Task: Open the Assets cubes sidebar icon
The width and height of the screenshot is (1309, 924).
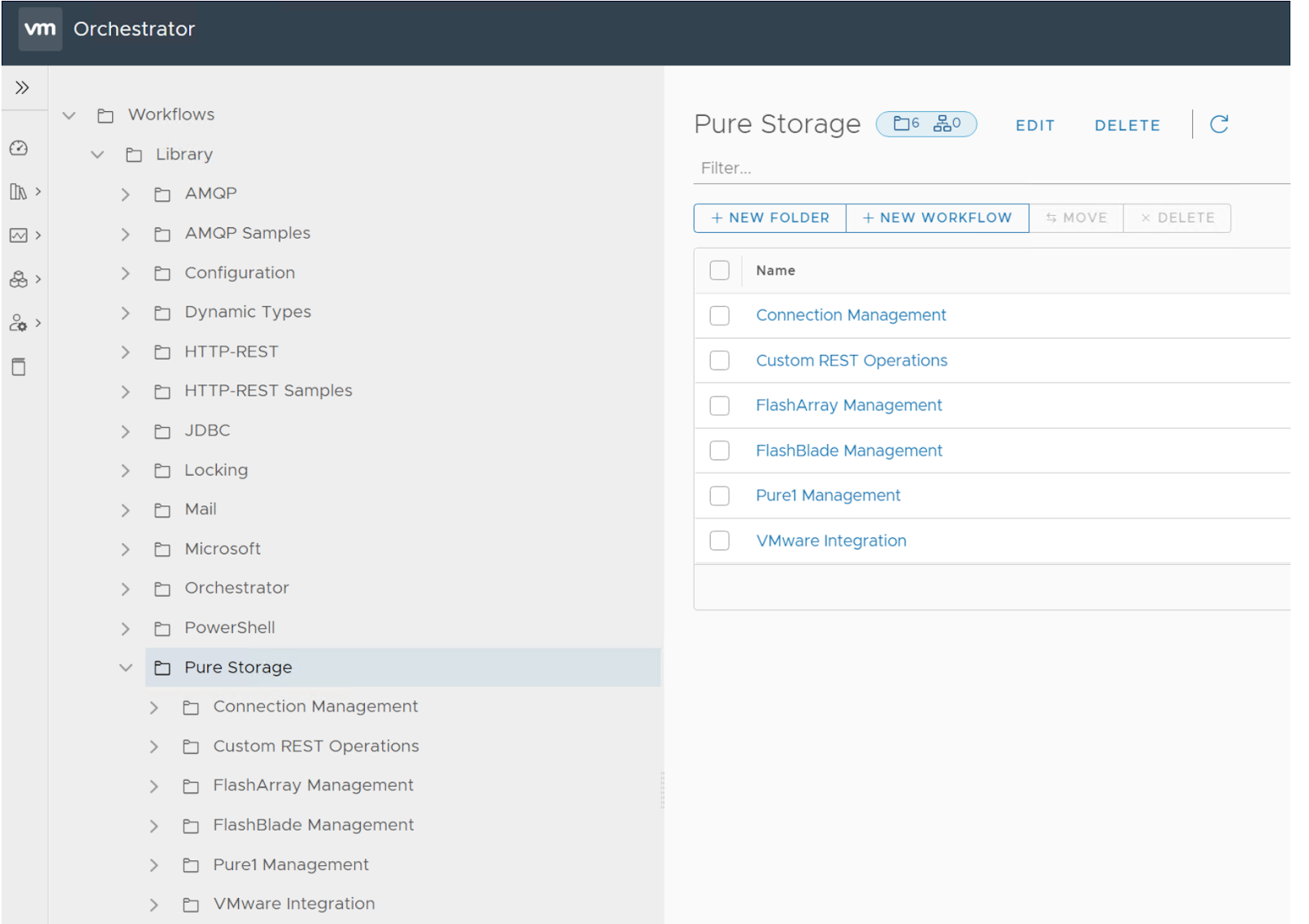Action: 19,280
